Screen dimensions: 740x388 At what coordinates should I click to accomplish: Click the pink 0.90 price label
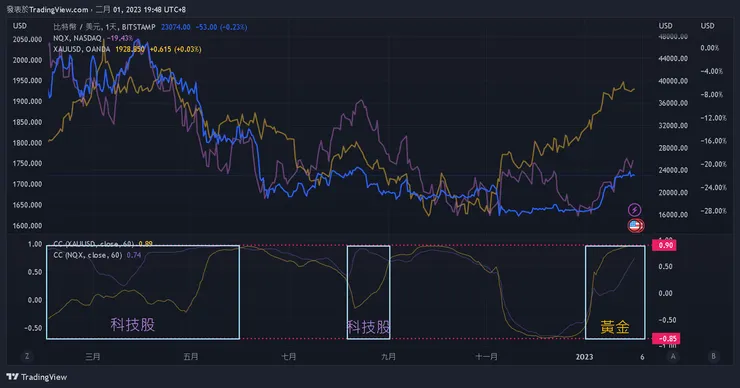point(665,245)
